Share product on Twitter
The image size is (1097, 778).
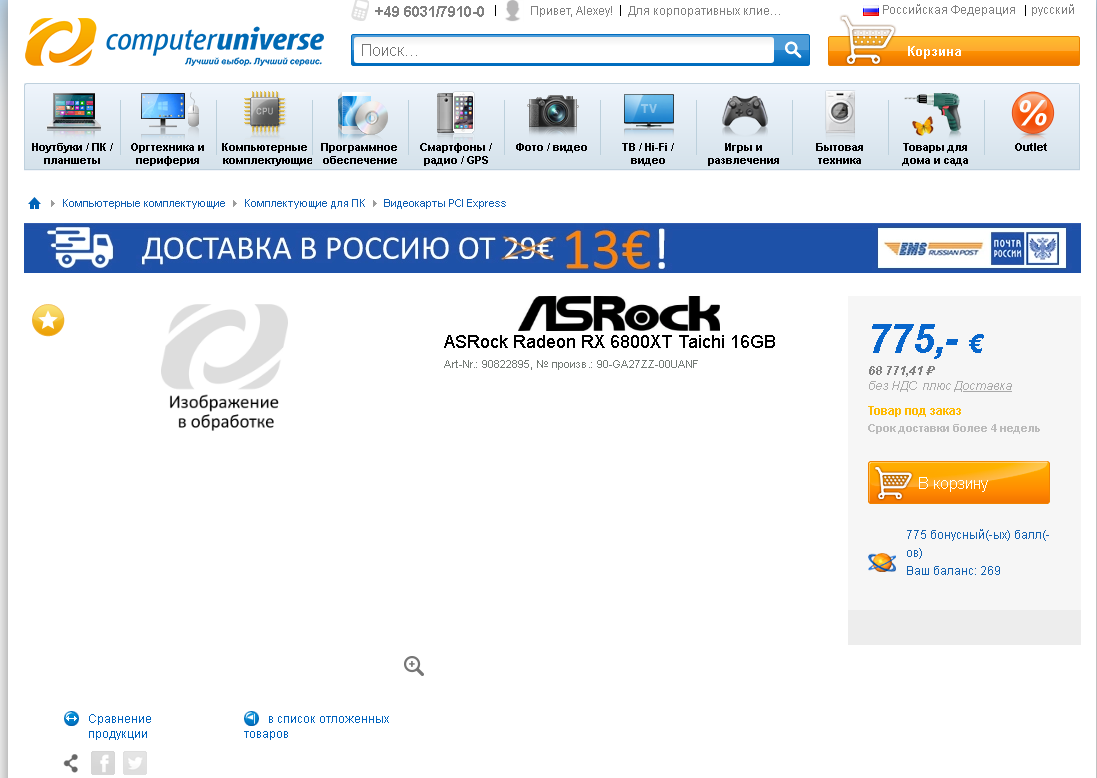[x=135, y=763]
